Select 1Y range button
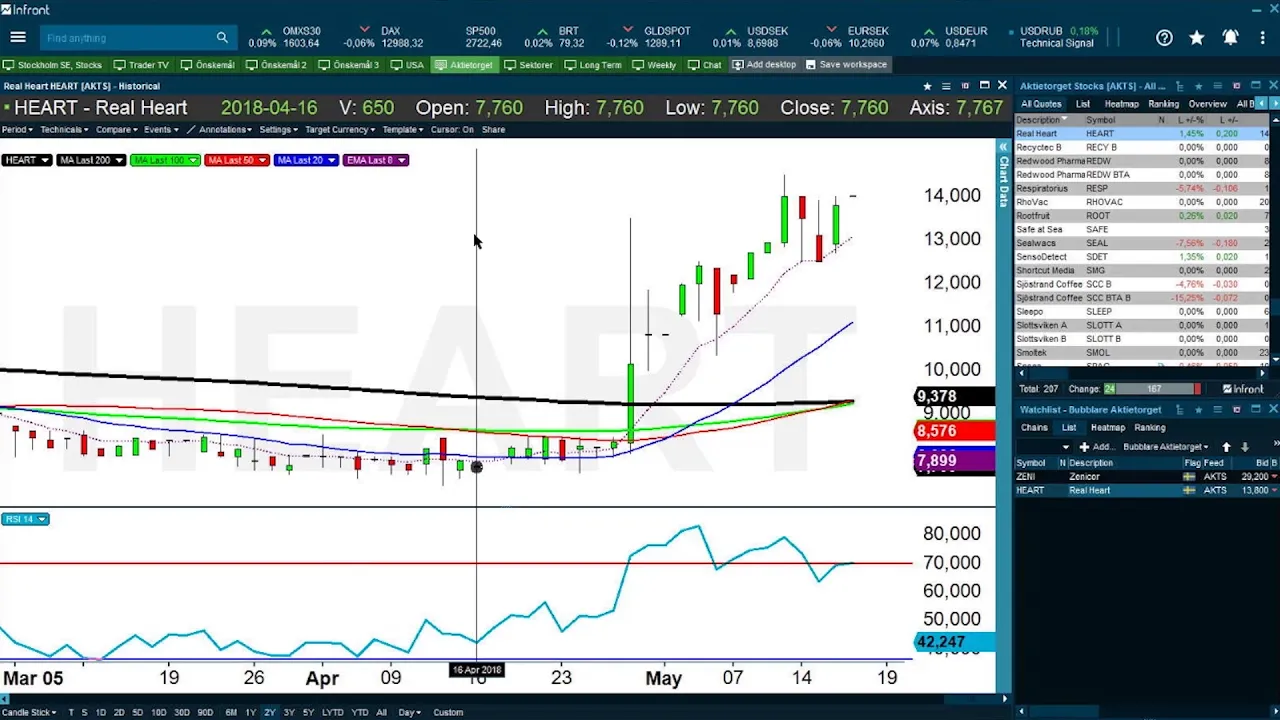 coord(250,713)
